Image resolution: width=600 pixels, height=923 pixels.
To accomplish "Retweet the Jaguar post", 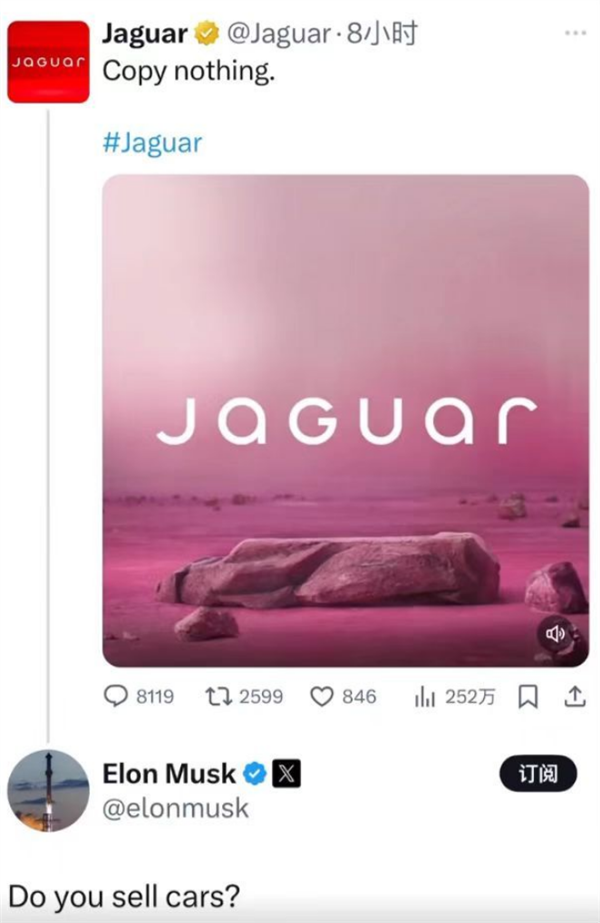I will pyautogui.click(x=217, y=697).
